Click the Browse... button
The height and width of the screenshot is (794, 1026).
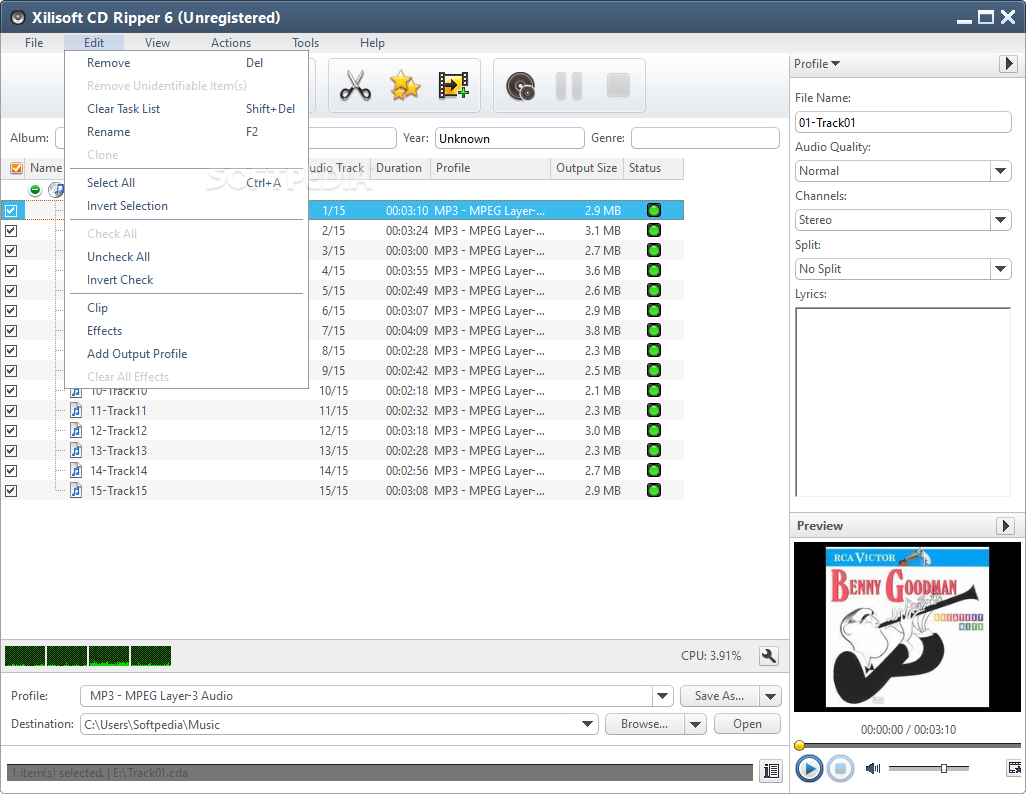[x=645, y=724]
